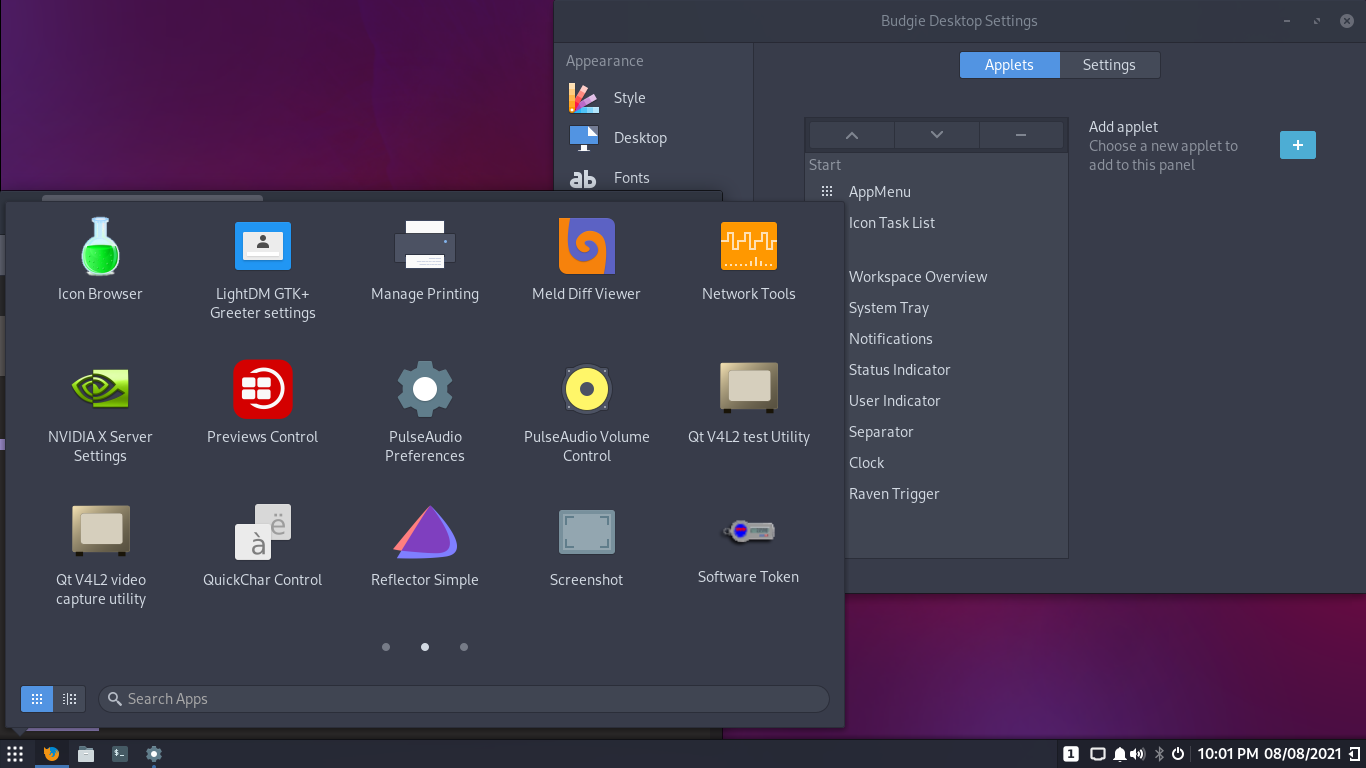Screen dimensions: 1366x768
Task: Move the selected applet down
Action: click(936, 135)
